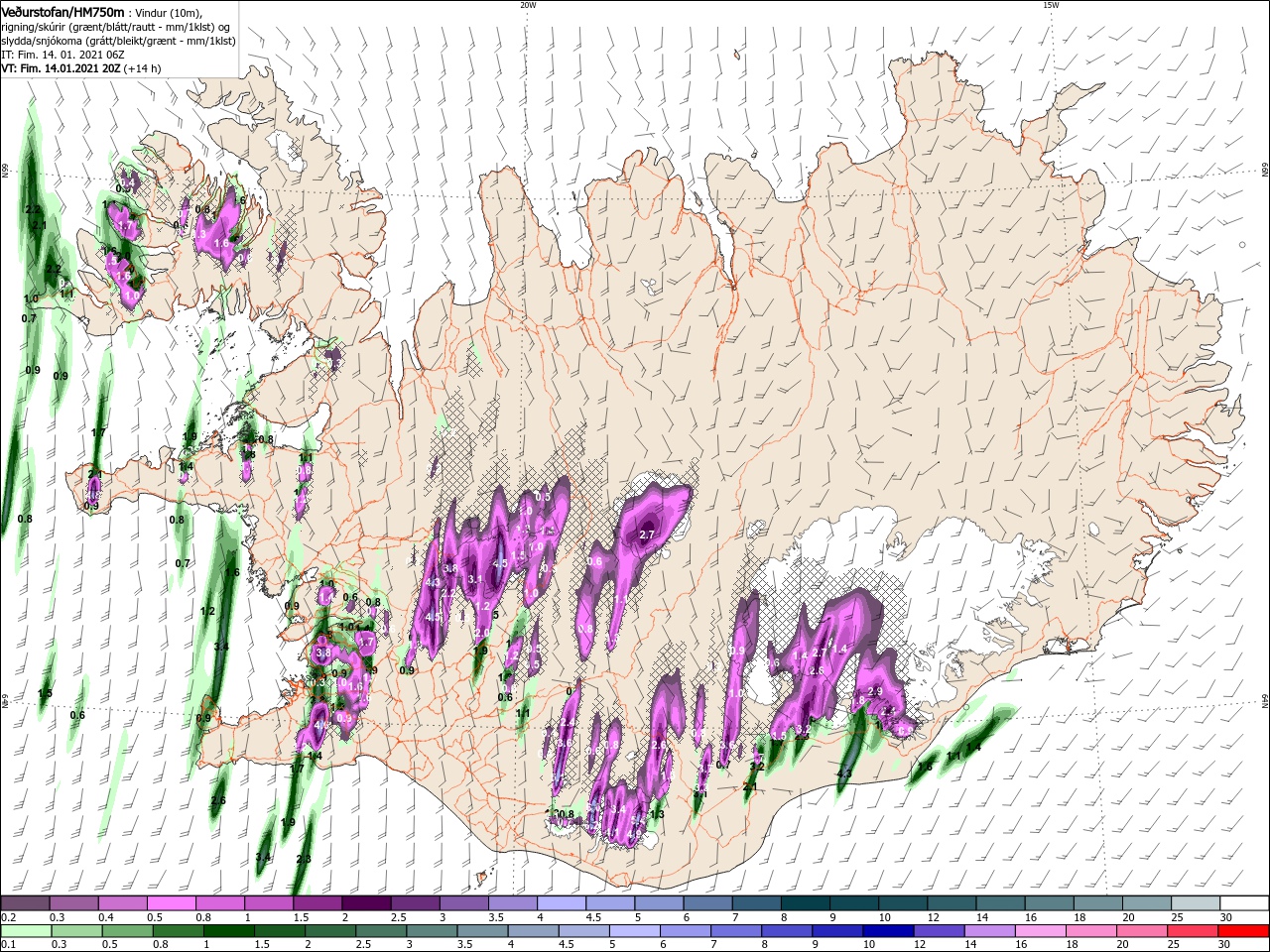The width and height of the screenshot is (1270, 952).
Task: Click the bright red swatch ending the rain legend
Action: (x=1245, y=931)
